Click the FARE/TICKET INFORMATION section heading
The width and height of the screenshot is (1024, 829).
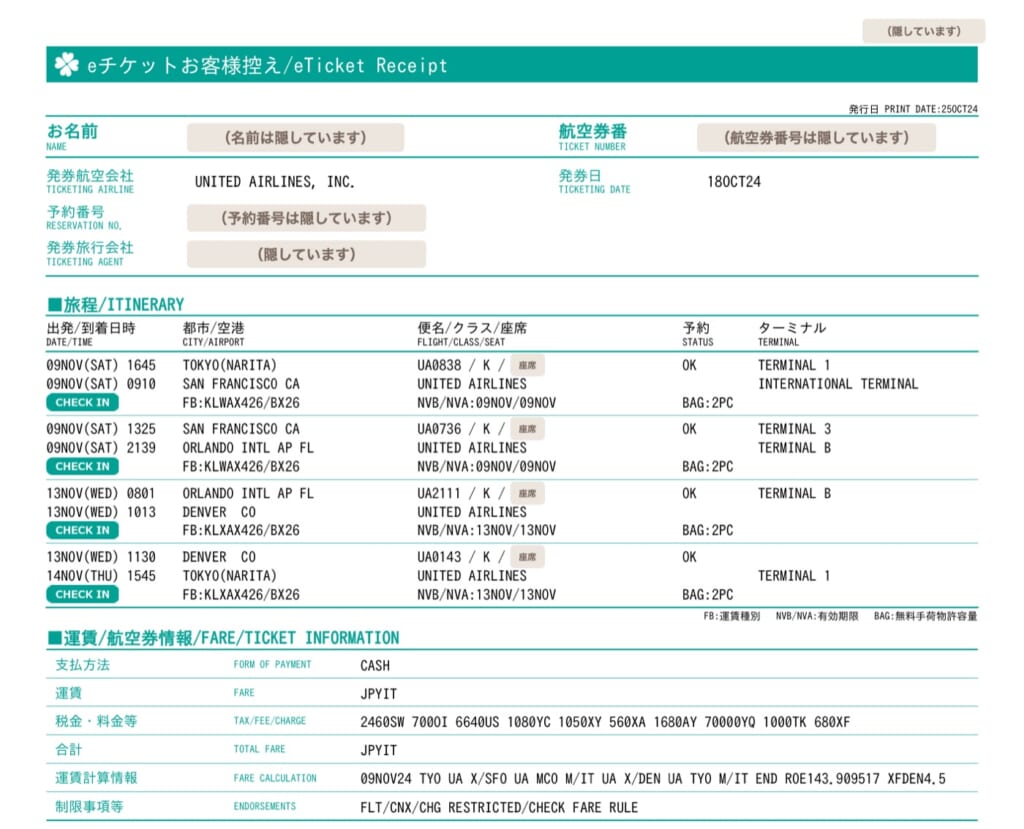click(x=223, y=638)
